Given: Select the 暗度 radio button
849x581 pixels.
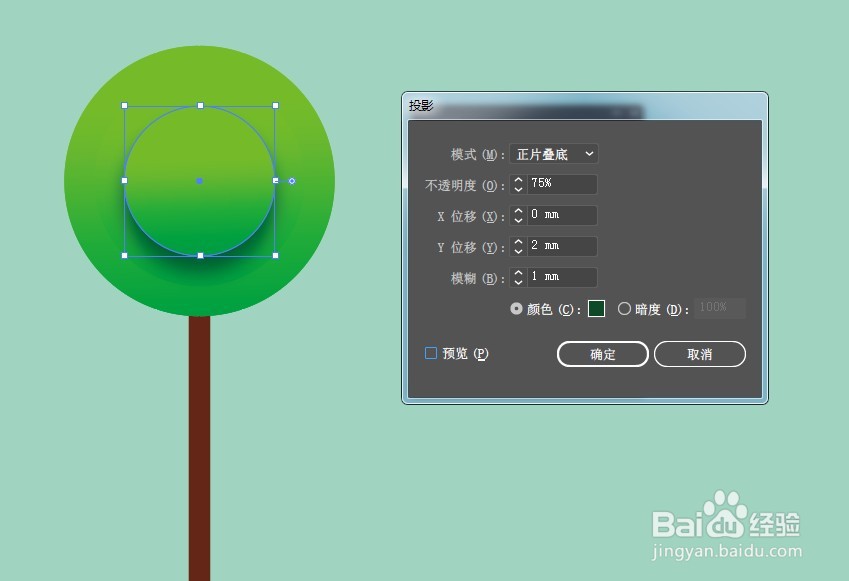Looking at the screenshot, I should [x=624, y=309].
